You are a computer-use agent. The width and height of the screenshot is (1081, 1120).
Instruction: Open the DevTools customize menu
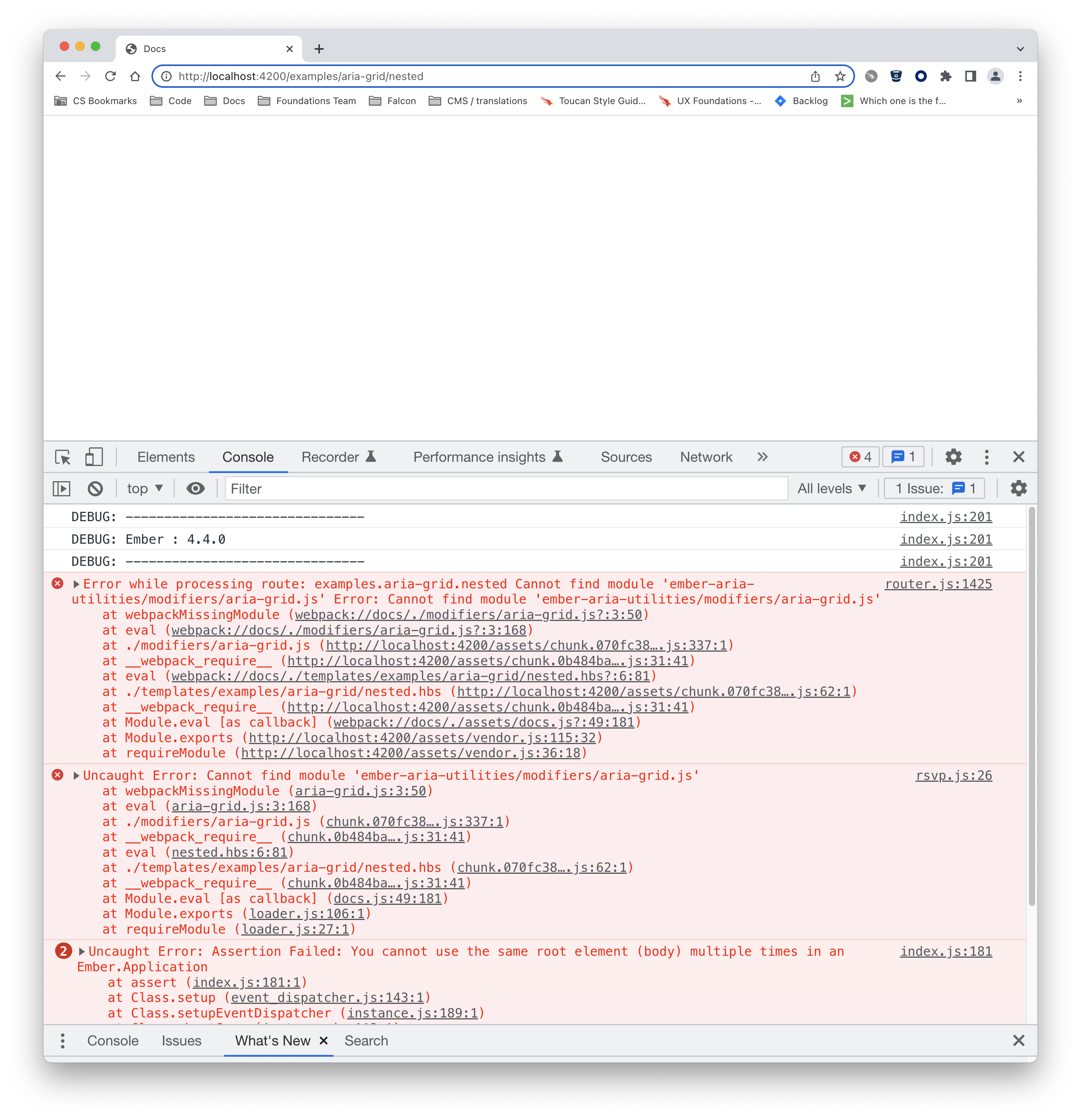pyautogui.click(x=986, y=457)
